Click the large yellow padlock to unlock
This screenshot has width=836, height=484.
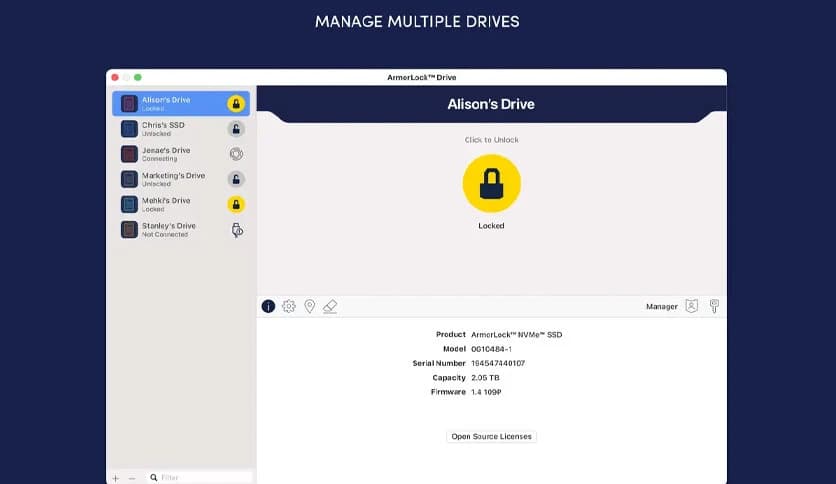click(x=491, y=184)
